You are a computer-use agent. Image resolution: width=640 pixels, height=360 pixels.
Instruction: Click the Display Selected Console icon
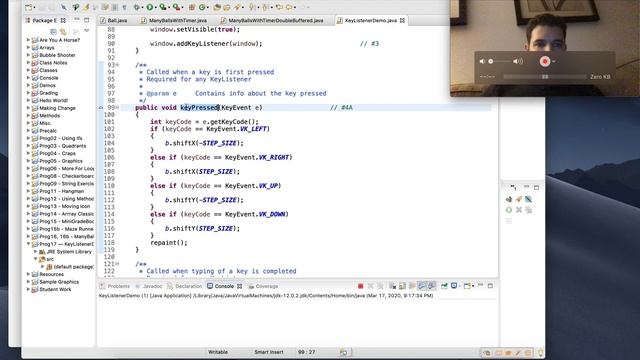(x=454, y=286)
